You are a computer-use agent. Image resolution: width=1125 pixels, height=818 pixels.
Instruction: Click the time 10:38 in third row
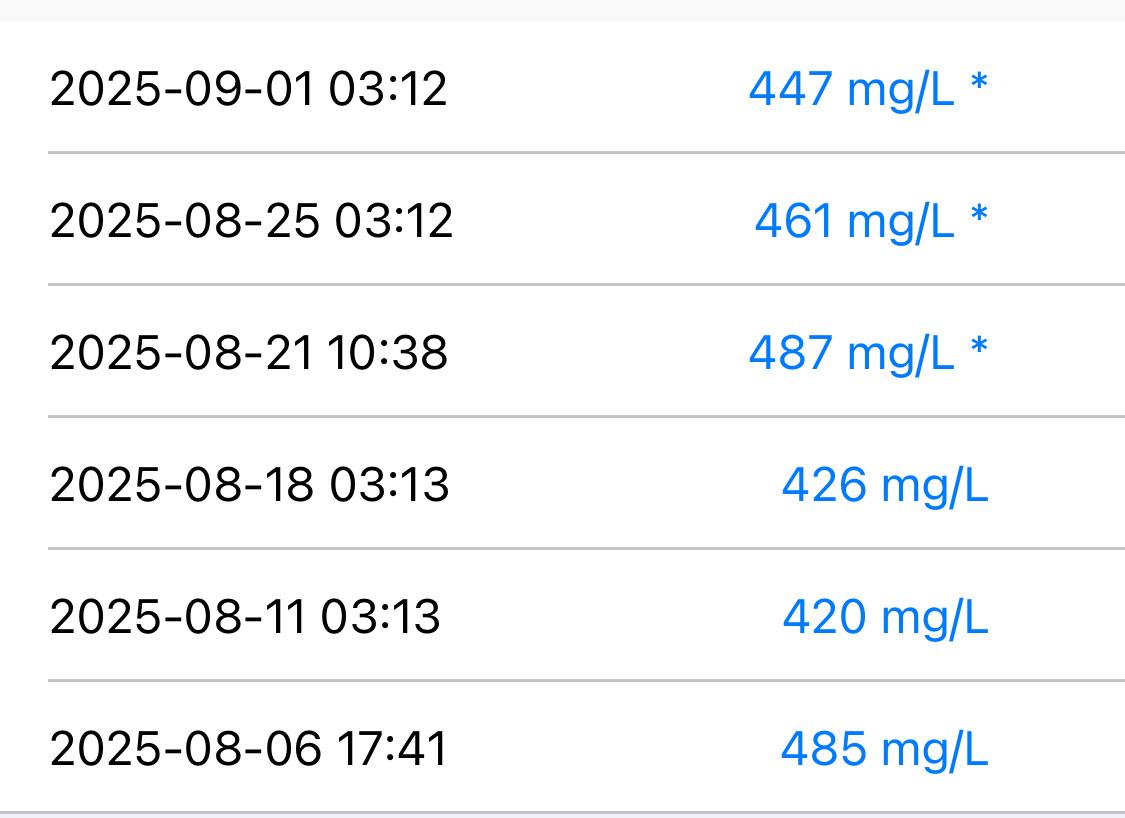point(387,352)
